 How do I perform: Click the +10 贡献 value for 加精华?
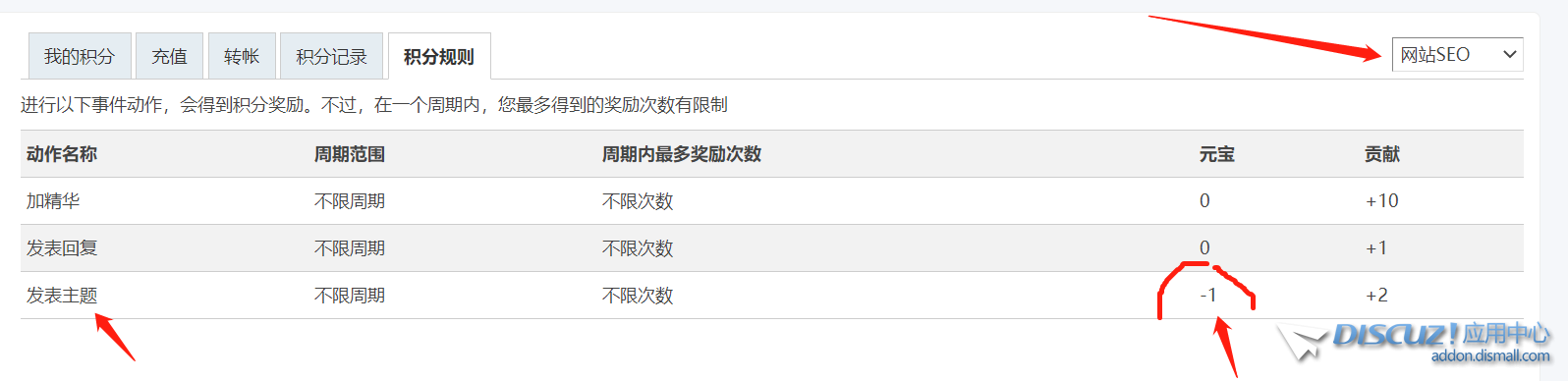(x=1381, y=201)
